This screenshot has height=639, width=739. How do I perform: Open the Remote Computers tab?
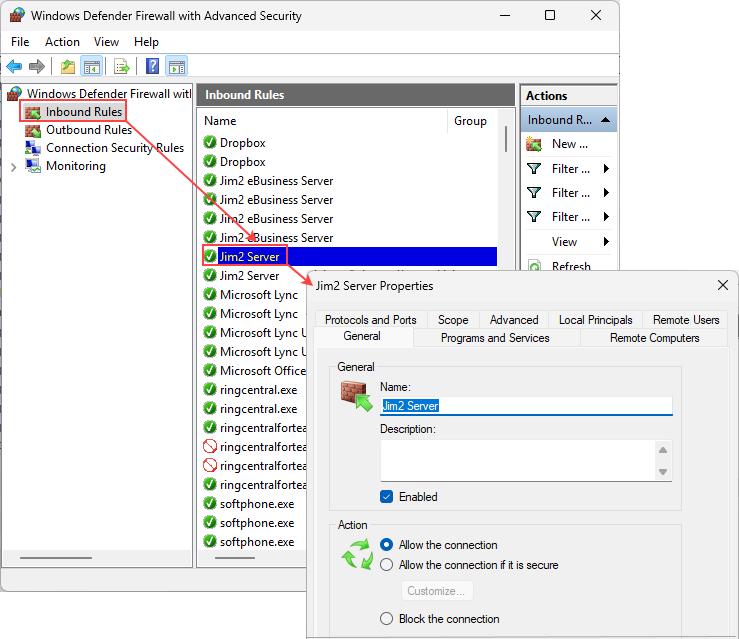click(x=654, y=338)
